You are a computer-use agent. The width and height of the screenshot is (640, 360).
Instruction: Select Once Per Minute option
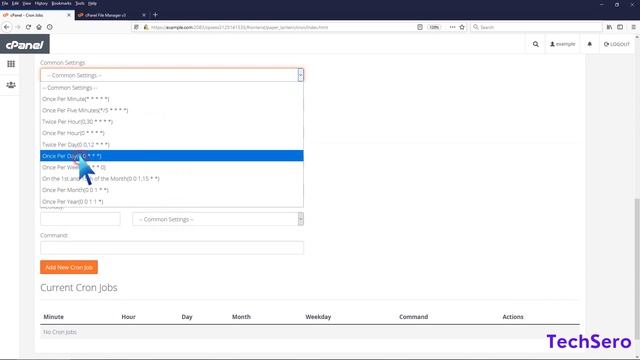tap(172, 99)
